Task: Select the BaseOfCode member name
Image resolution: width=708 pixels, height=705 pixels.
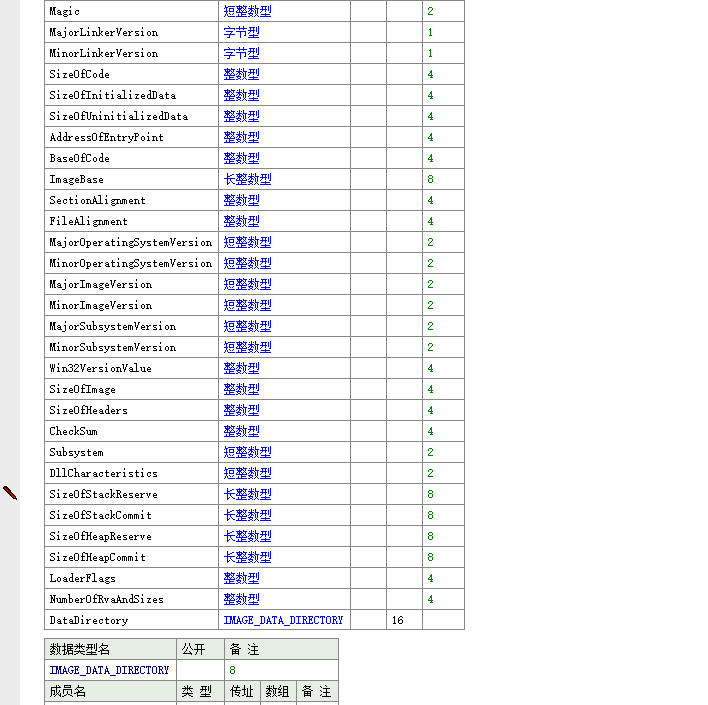Action: pyautogui.click(x=79, y=158)
